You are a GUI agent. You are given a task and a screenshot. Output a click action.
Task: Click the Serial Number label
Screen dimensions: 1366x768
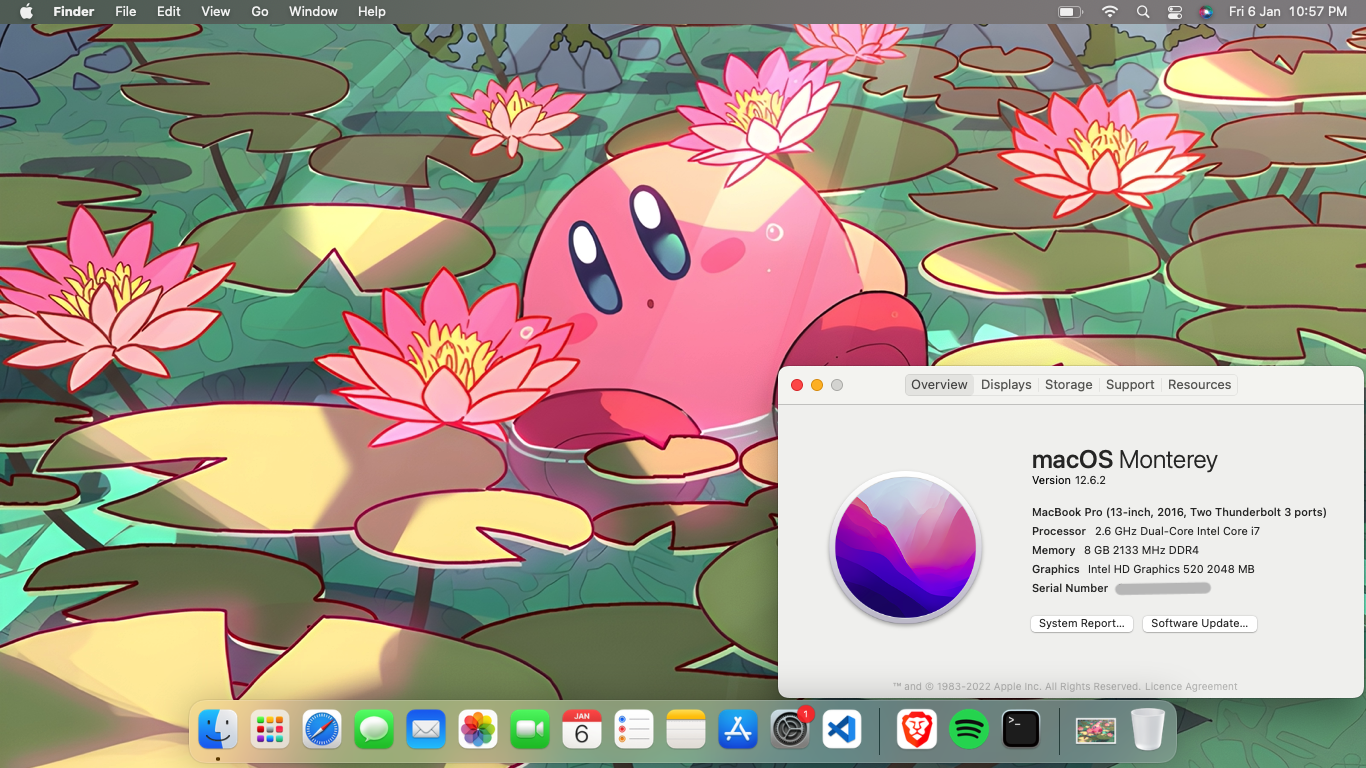pyautogui.click(x=1070, y=588)
